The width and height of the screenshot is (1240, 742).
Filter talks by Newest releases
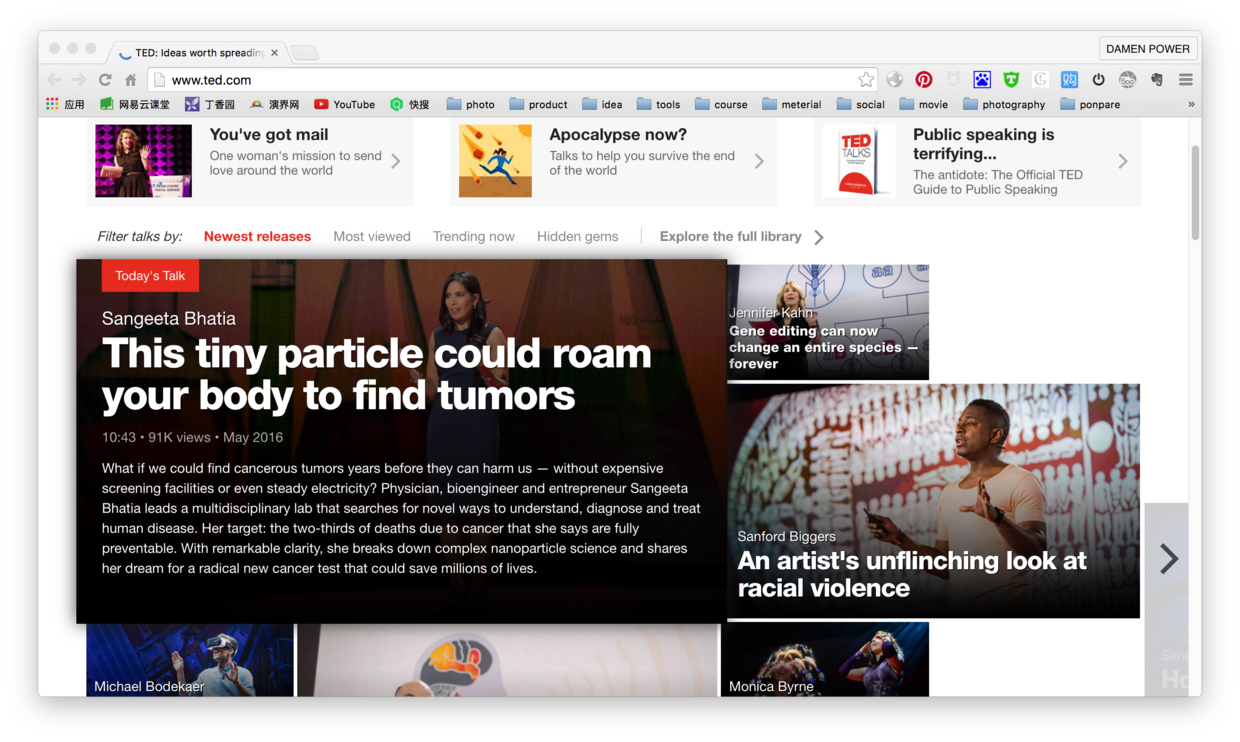[x=257, y=237]
